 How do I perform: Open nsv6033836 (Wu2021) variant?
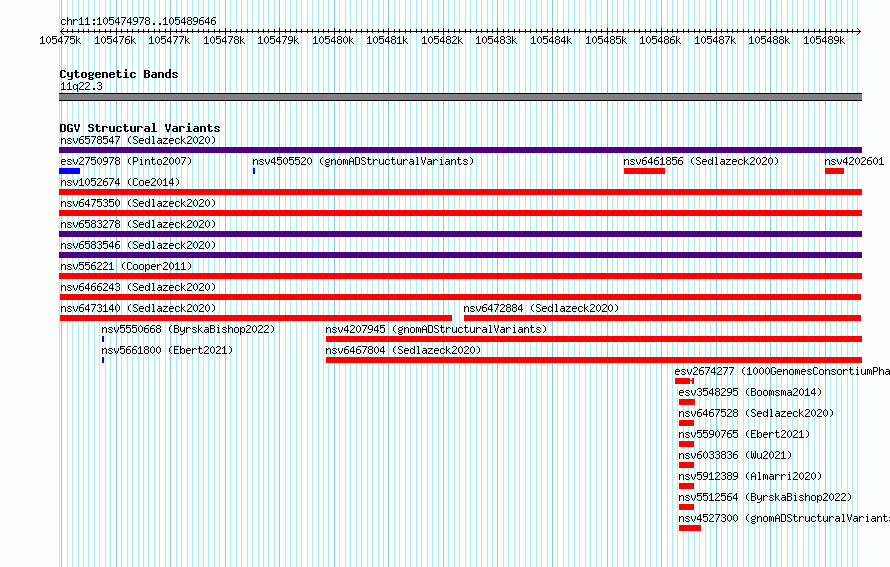(x=735, y=455)
